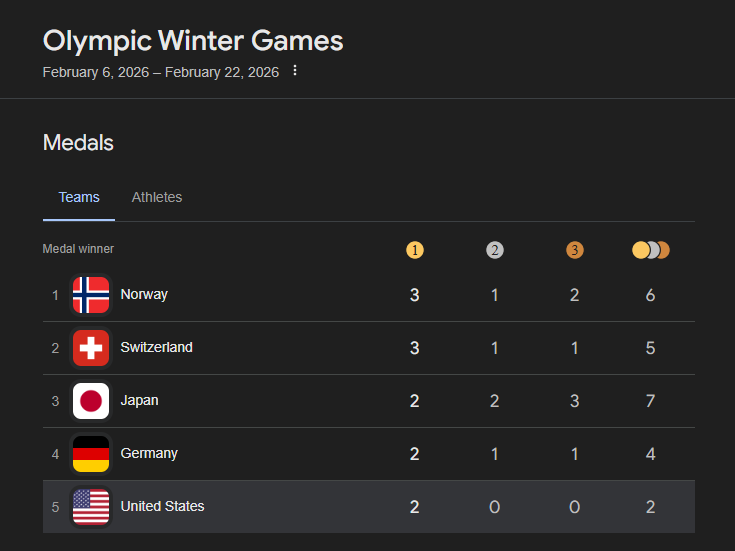Click the Olympic Winter Games title
This screenshot has height=551, width=735.
click(x=193, y=41)
